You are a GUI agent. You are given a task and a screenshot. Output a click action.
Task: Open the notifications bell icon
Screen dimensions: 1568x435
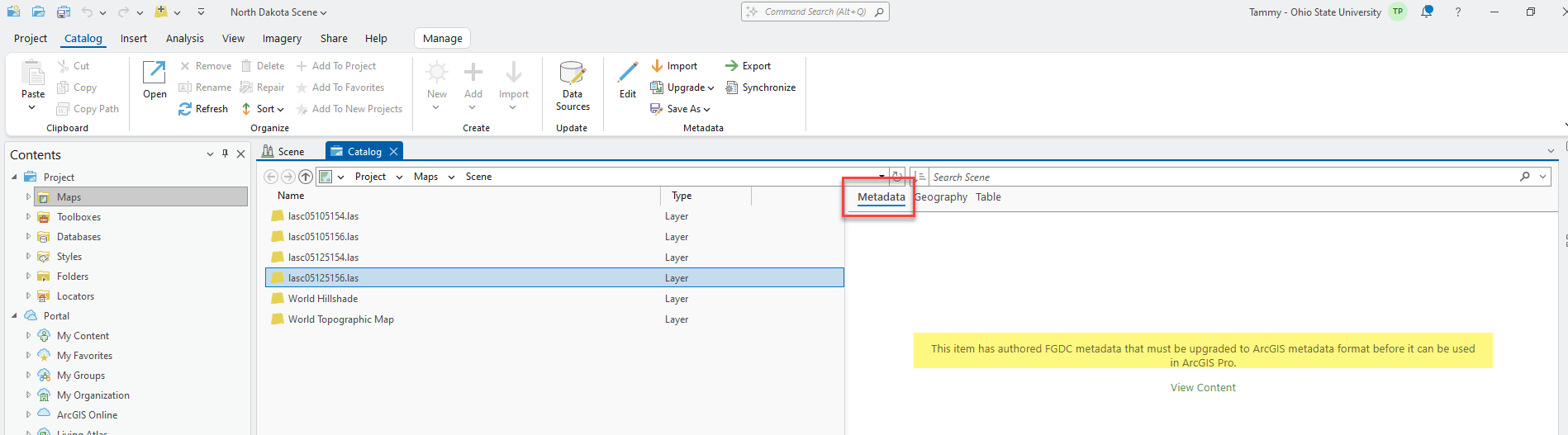coord(1427,12)
